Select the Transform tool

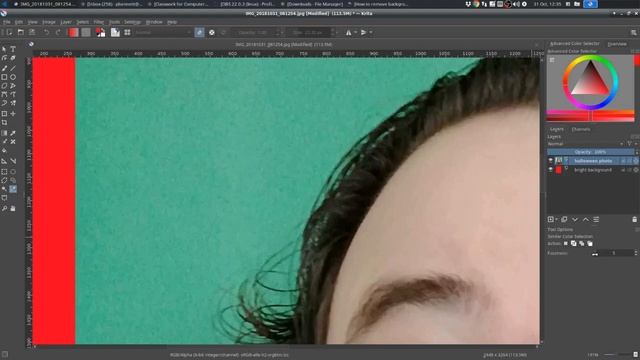4,113
